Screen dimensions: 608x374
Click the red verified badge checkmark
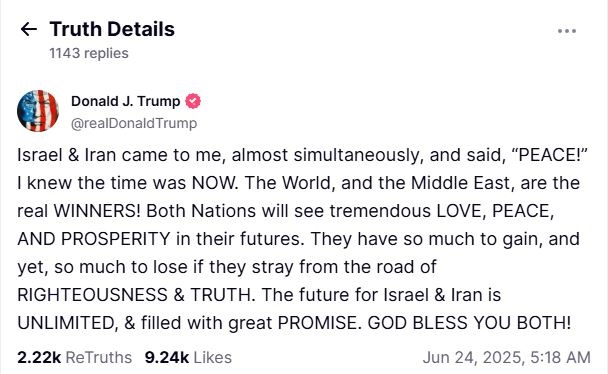[193, 101]
